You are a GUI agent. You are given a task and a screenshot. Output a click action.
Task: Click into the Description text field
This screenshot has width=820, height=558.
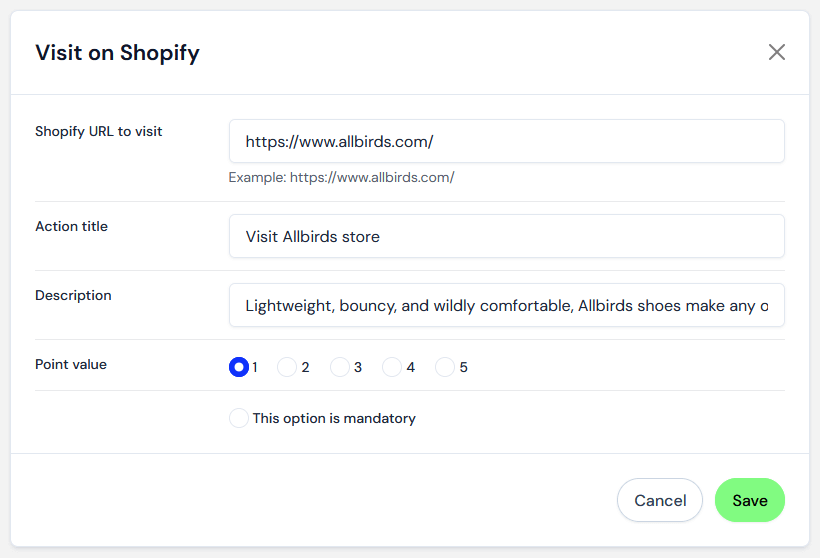point(506,305)
